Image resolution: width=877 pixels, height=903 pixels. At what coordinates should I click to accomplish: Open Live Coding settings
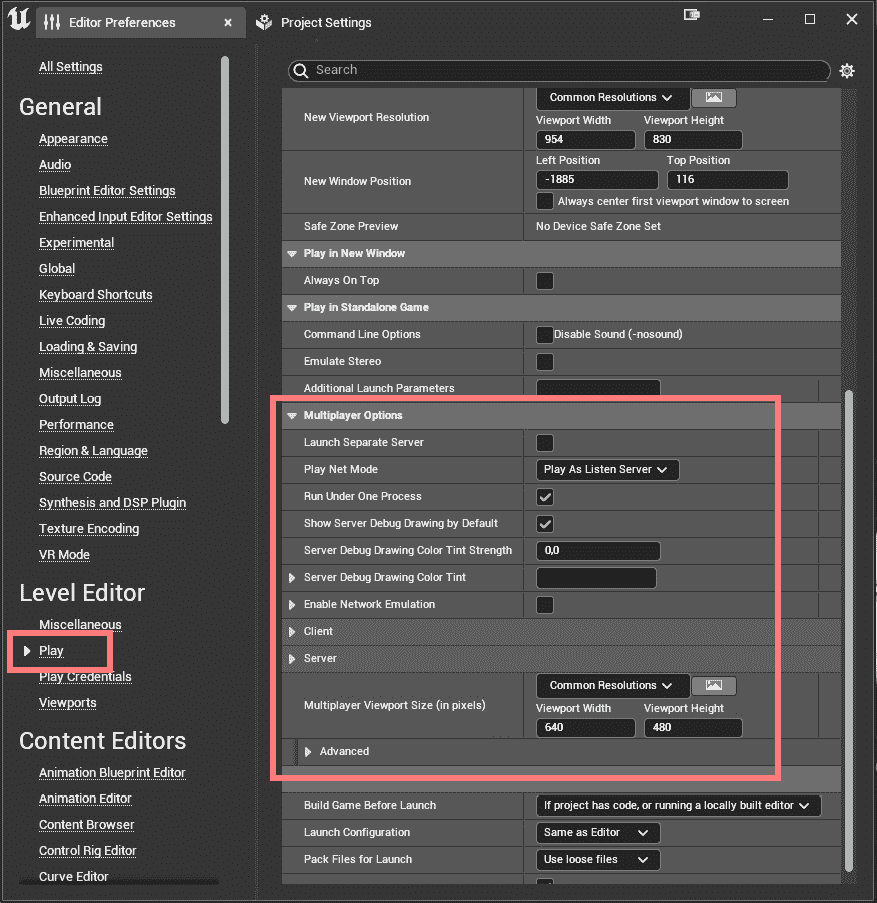coord(72,321)
